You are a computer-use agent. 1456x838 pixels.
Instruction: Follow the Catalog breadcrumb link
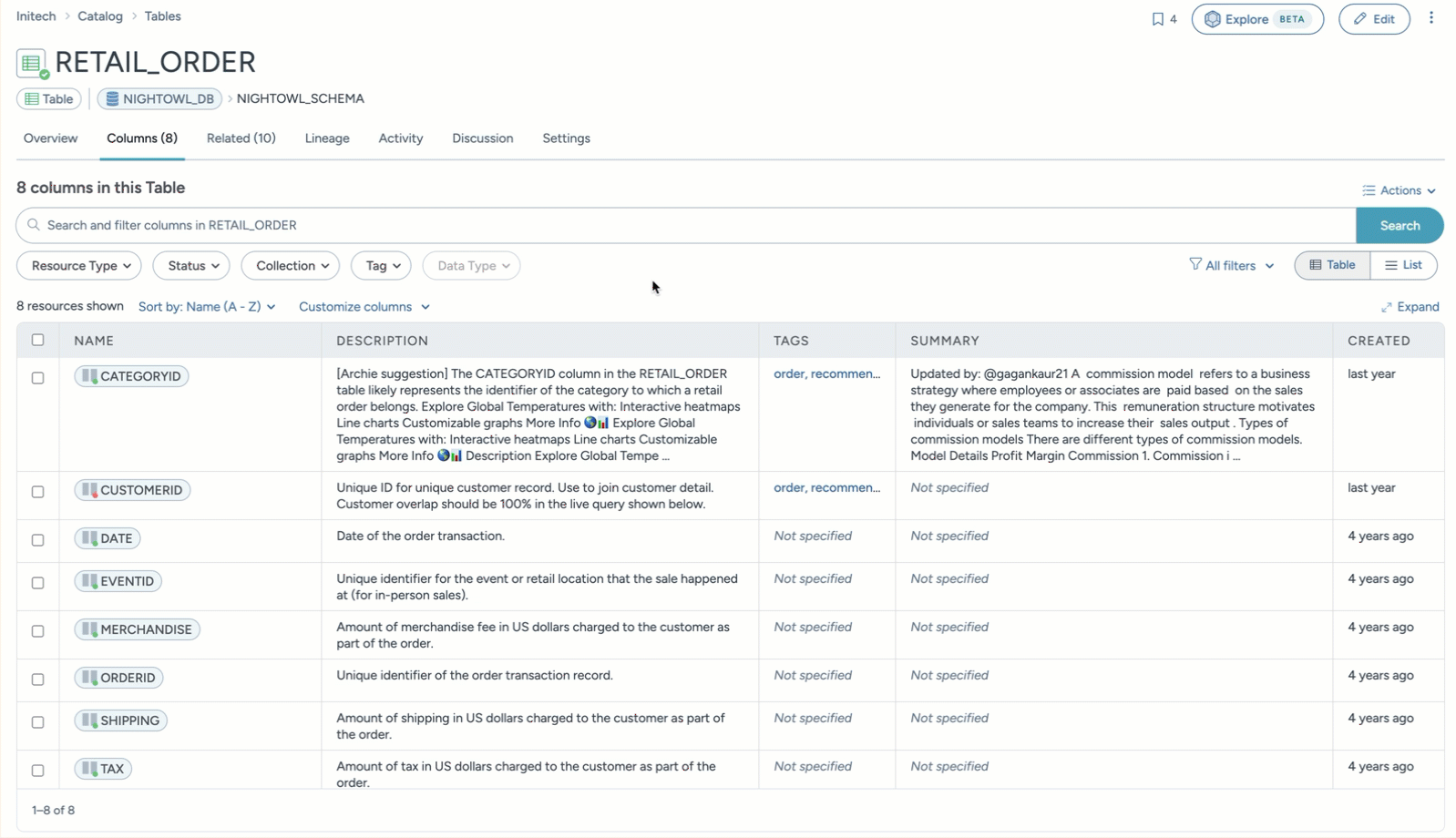tap(100, 16)
